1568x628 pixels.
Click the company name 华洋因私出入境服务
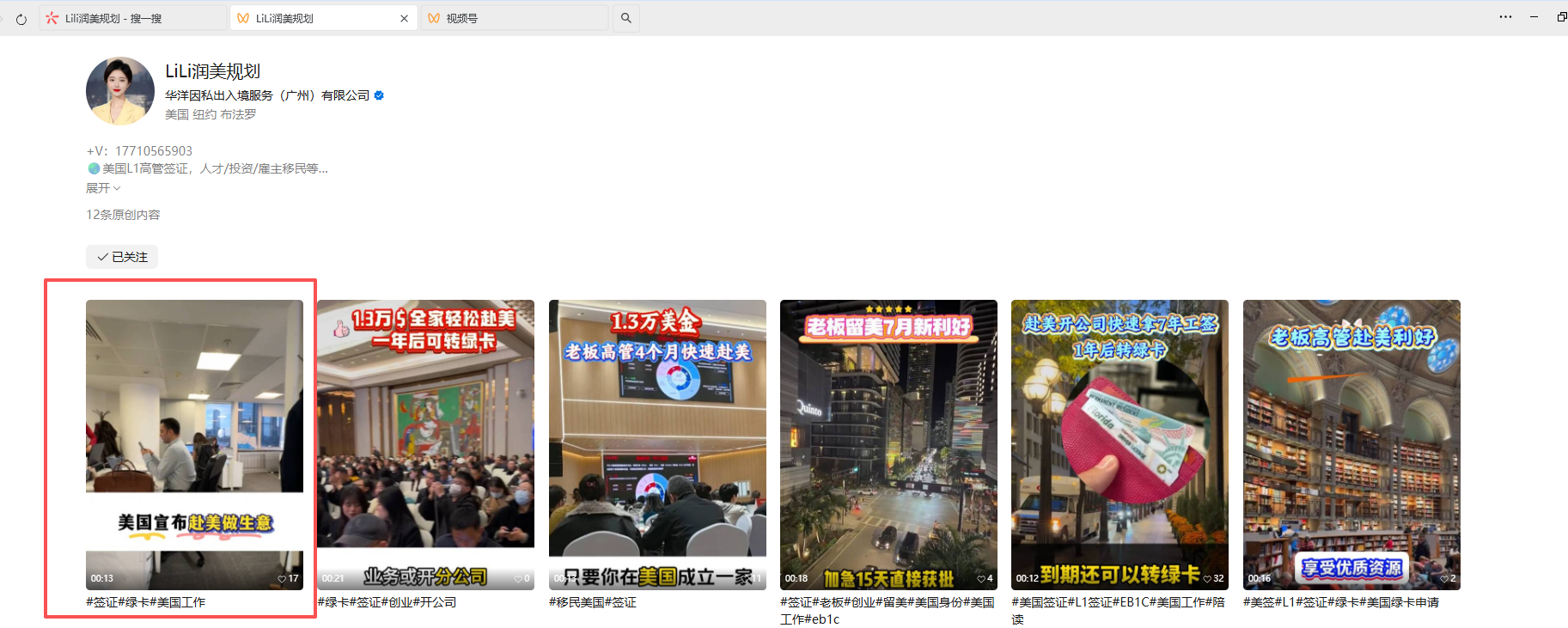pos(267,95)
